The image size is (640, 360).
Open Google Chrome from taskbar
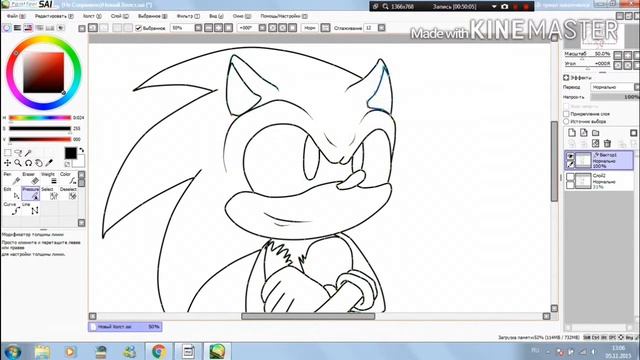pyautogui.click(x=159, y=351)
